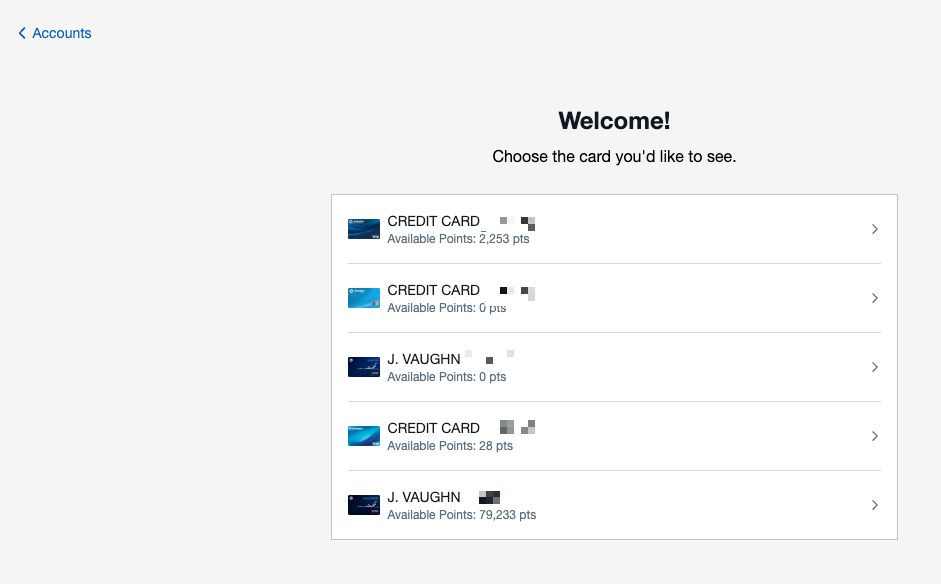The width and height of the screenshot is (941, 584).
Task: Click the back arrow next to Accounts
Action: click(22, 33)
